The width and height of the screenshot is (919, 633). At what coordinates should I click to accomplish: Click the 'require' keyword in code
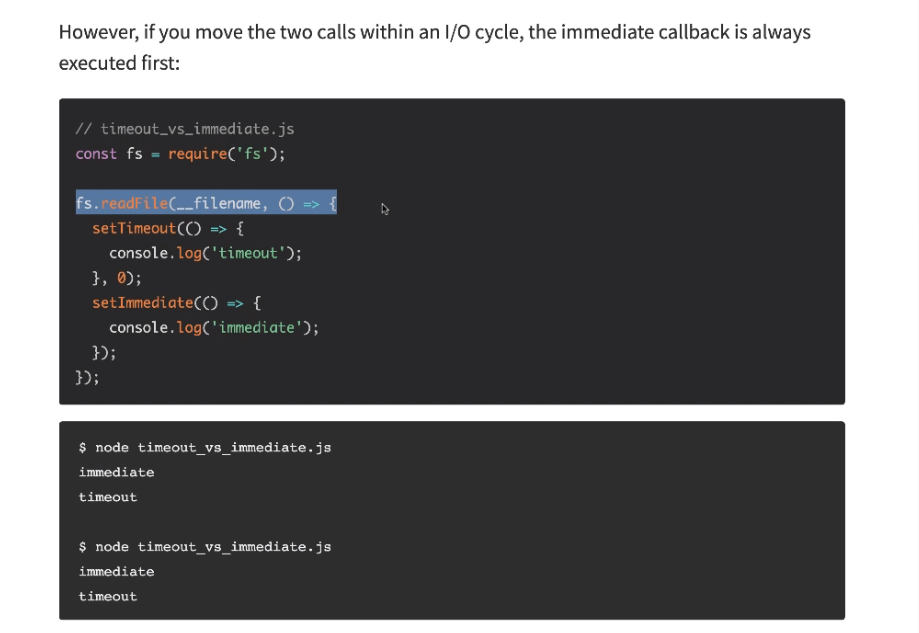click(198, 154)
